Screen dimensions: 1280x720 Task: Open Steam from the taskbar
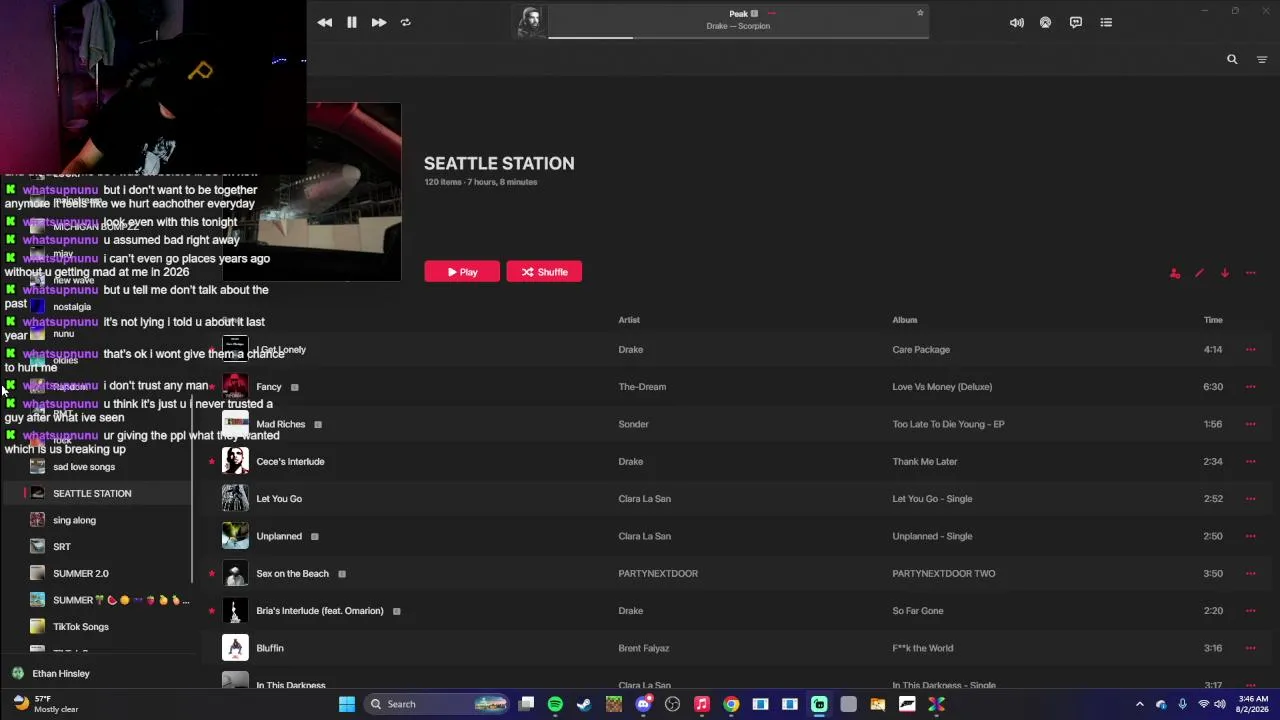coord(584,704)
